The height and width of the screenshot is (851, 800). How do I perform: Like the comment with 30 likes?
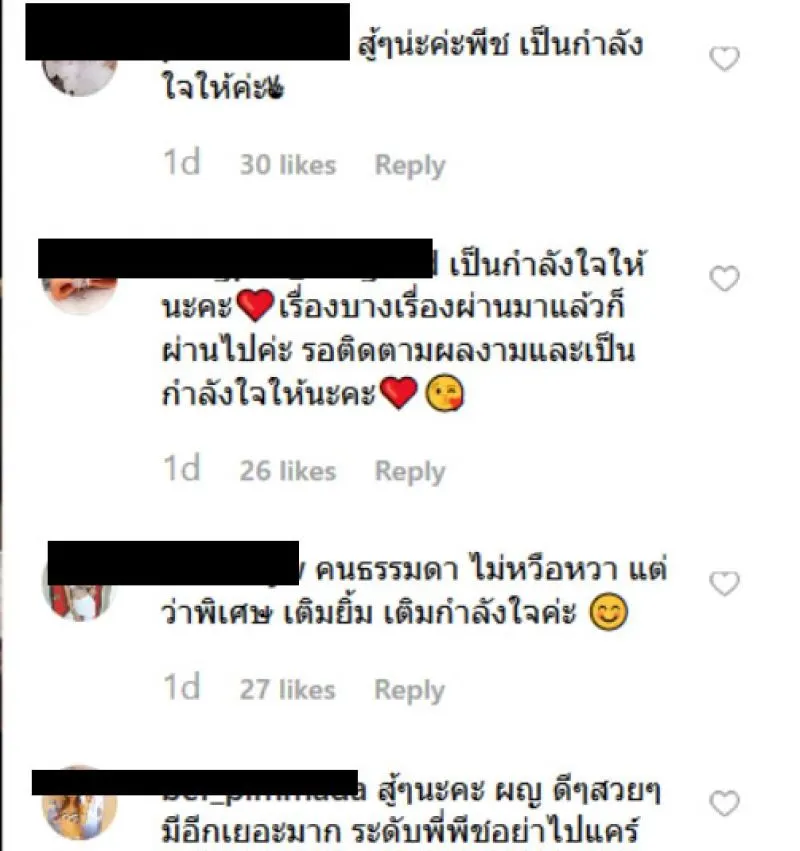pos(725,59)
